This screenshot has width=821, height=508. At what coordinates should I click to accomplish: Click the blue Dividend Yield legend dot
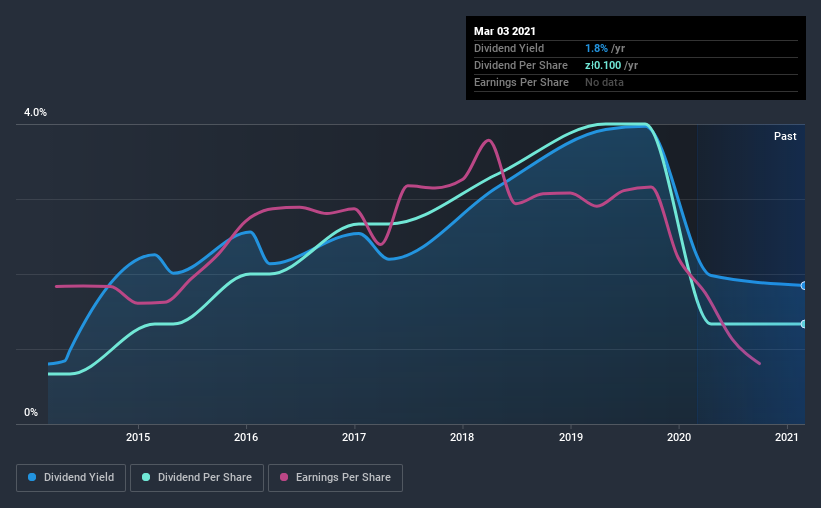coord(32,477)
